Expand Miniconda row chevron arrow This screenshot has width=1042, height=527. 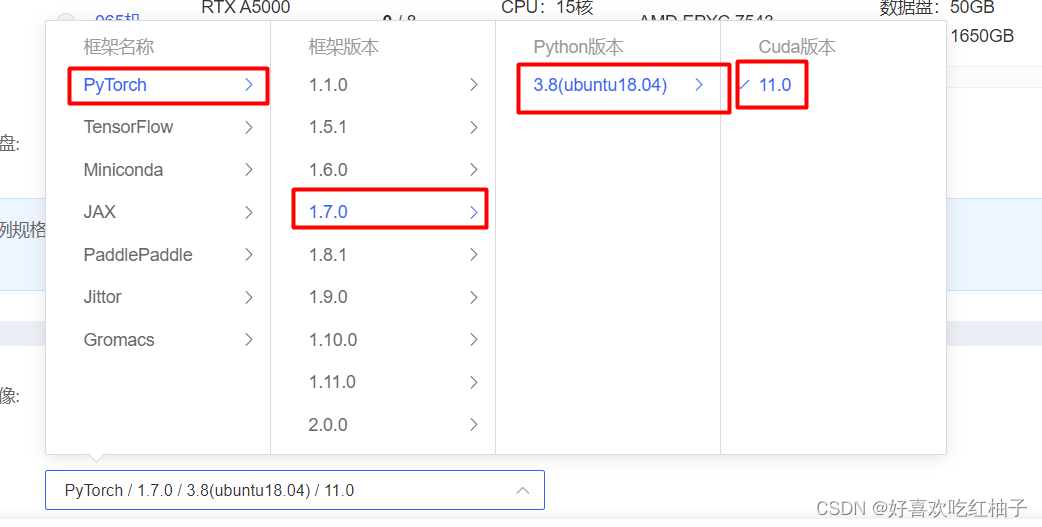pos(249,169)
